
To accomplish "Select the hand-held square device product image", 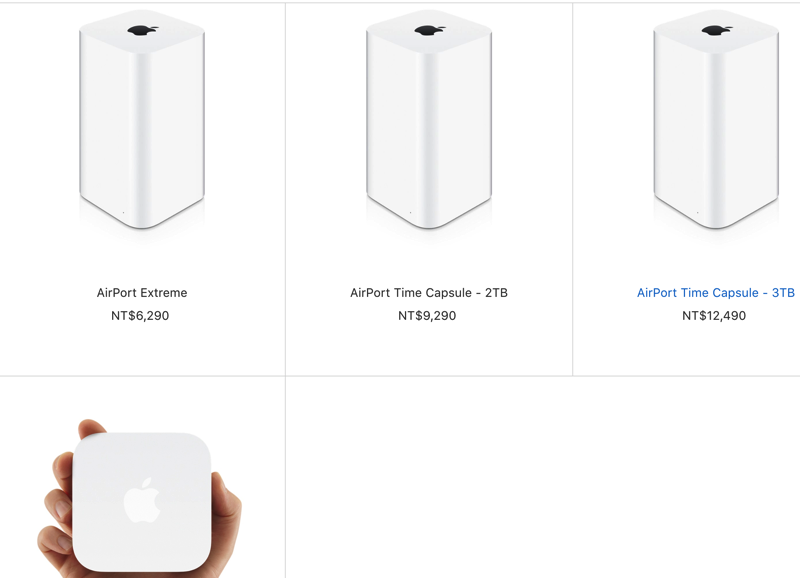I will click(139, 498).
